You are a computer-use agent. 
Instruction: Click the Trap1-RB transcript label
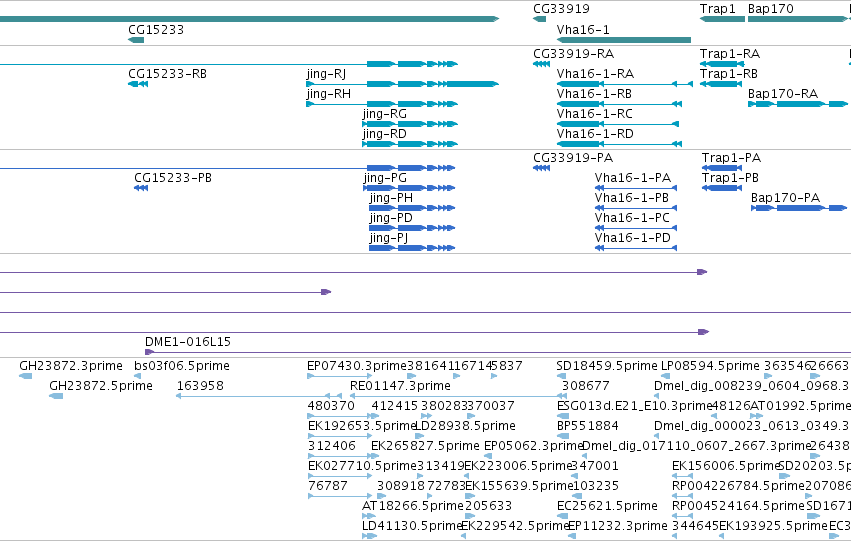pyautogui.click(x=728, y=74)
